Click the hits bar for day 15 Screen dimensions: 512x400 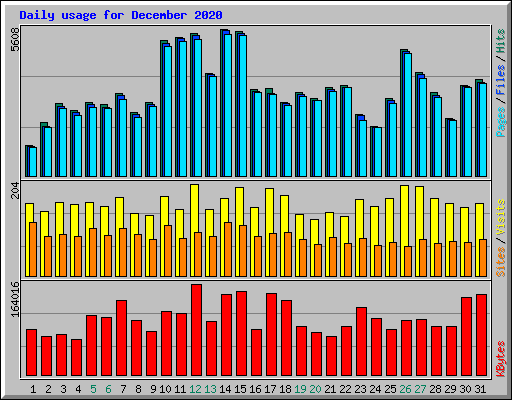pos(237,104)
